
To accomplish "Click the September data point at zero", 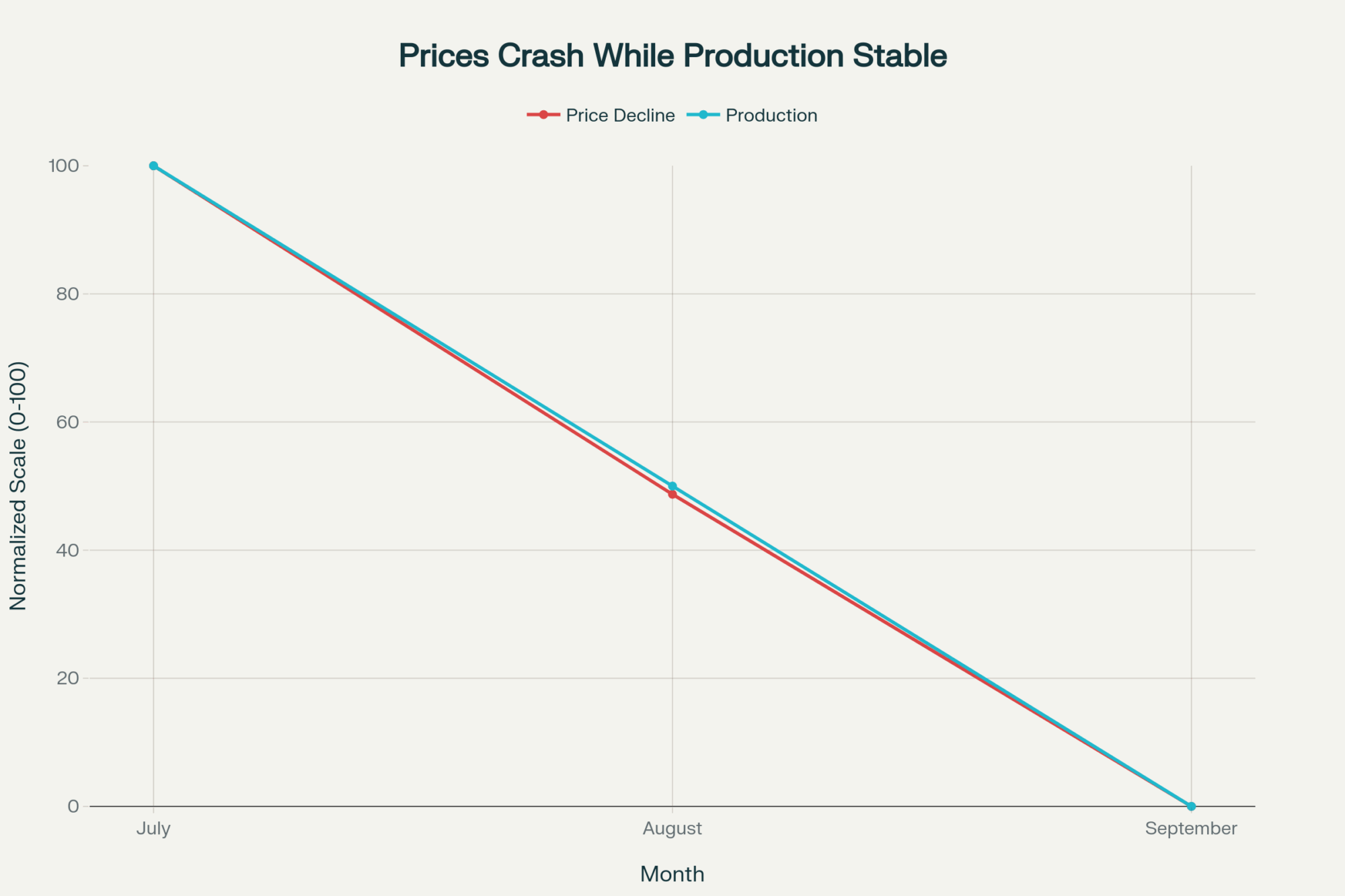I will click(1191, 806).
